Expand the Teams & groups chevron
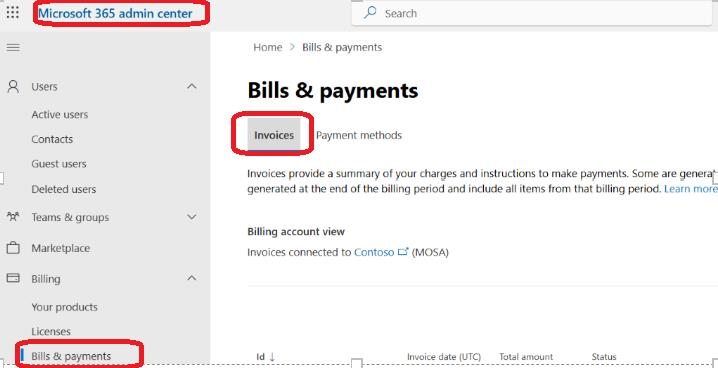Image resolution: width=718 pixels, height=368 pixels. tap(192, 217)
